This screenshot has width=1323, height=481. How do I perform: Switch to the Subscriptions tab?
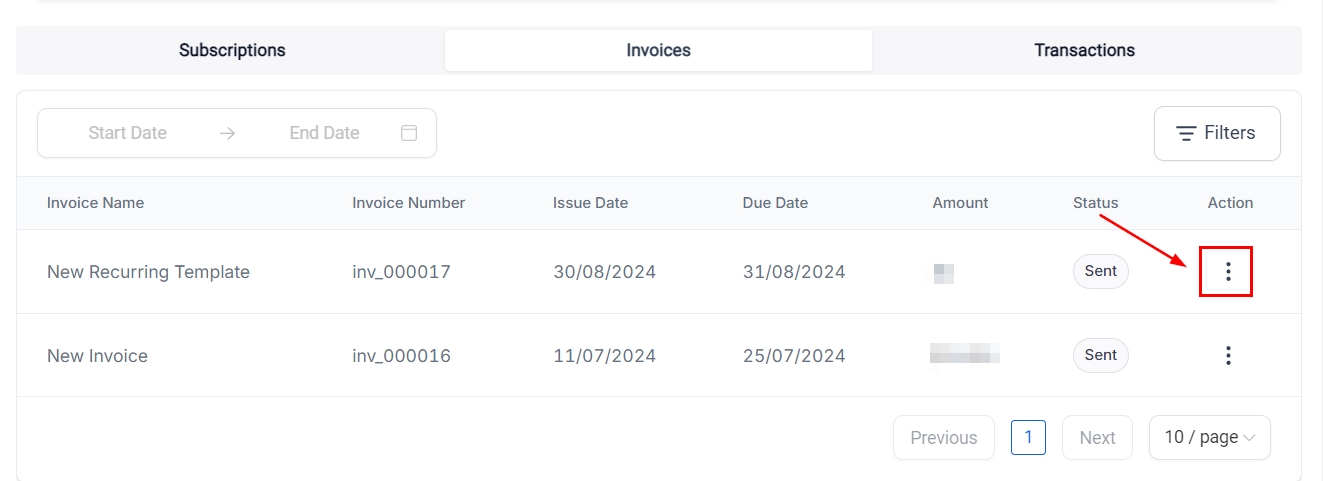[x=232, y=50]
